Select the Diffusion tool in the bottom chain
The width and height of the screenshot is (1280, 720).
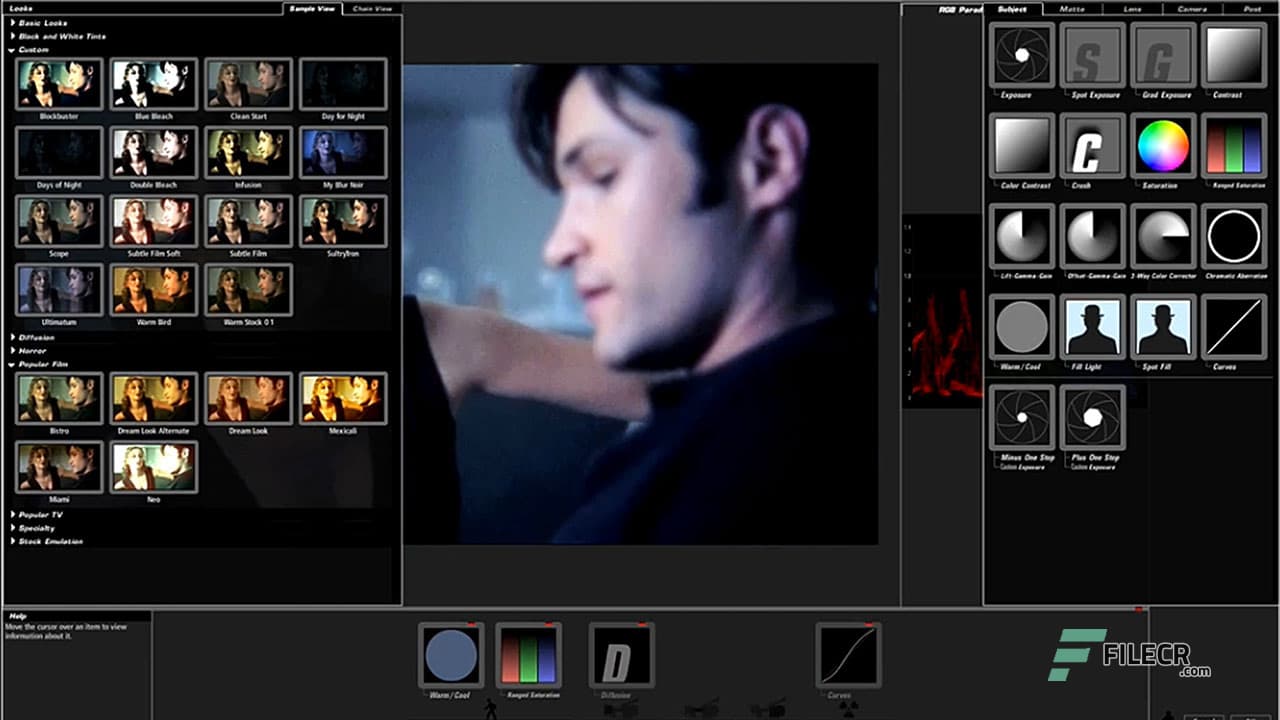(621, 657)
